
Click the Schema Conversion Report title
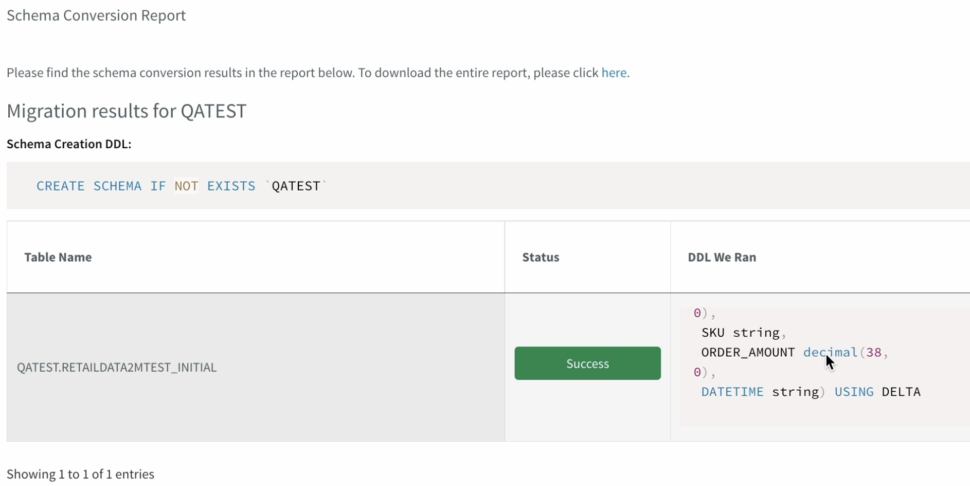point(96,16)
